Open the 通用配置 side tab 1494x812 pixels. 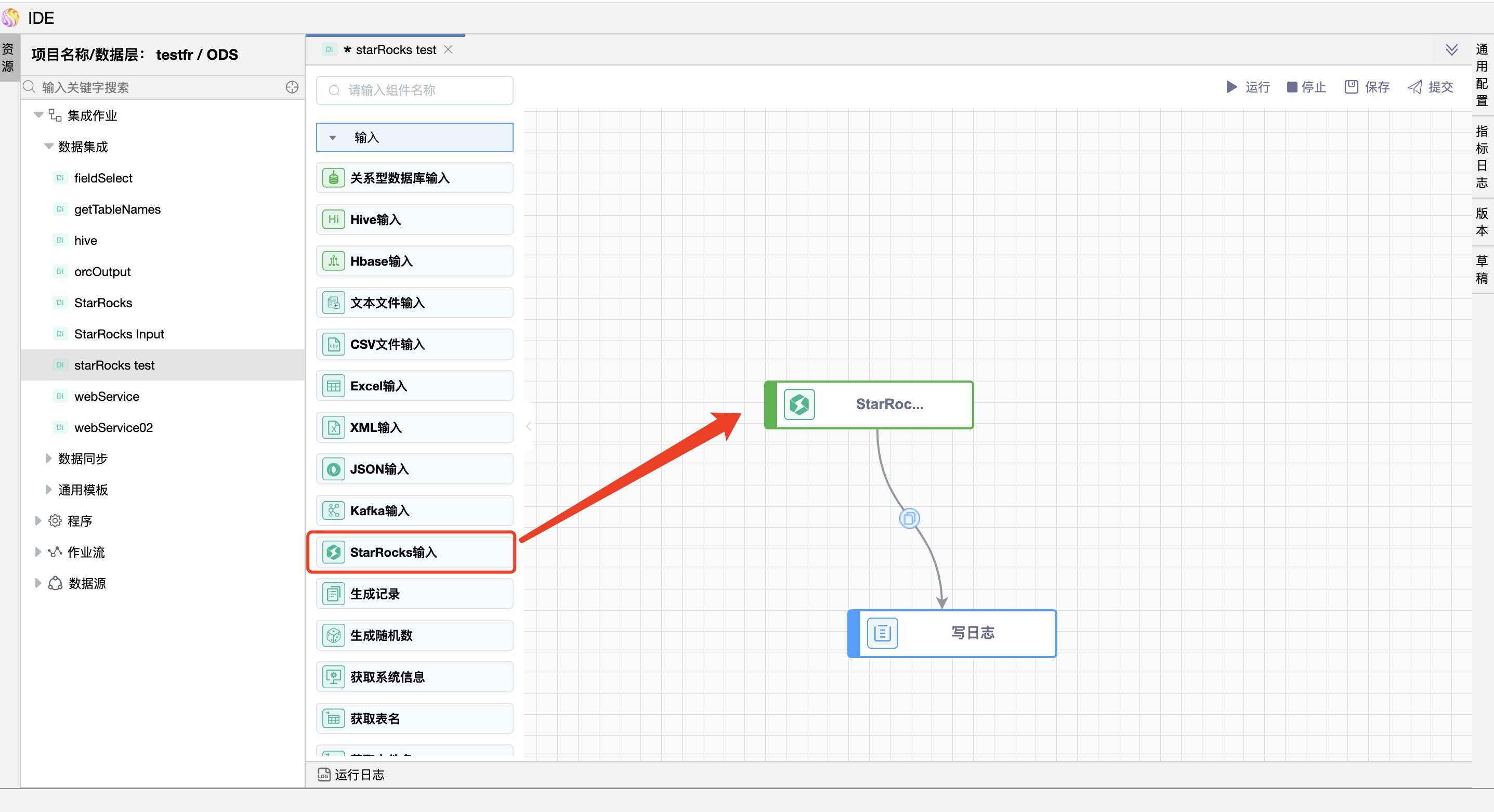(1482, 75)
